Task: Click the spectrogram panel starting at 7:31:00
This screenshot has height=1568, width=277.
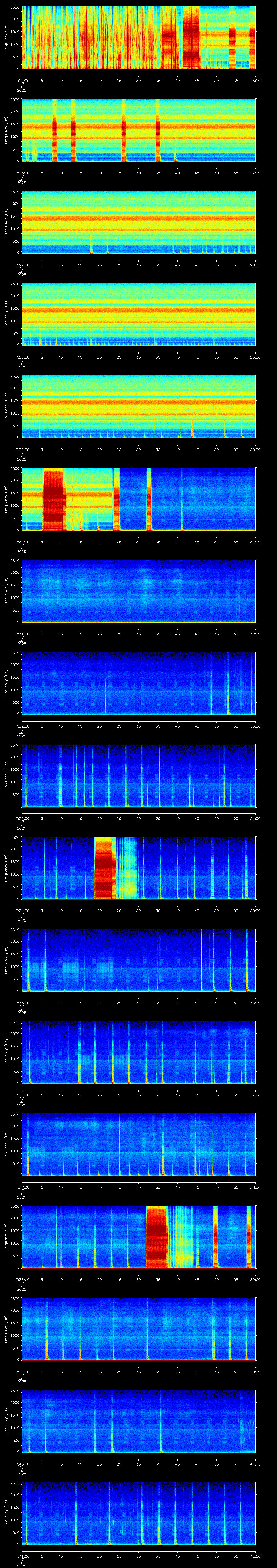Action: (138, 591)
